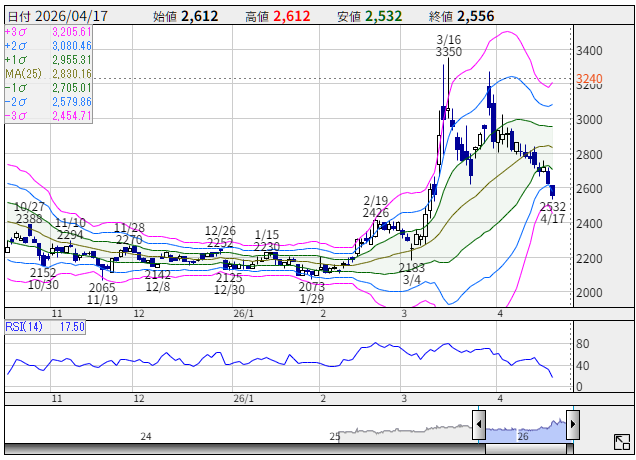Click the horizontal scrollbar thumb below navigator
This screenshot has height=460, width=636.
coord(528,448)
